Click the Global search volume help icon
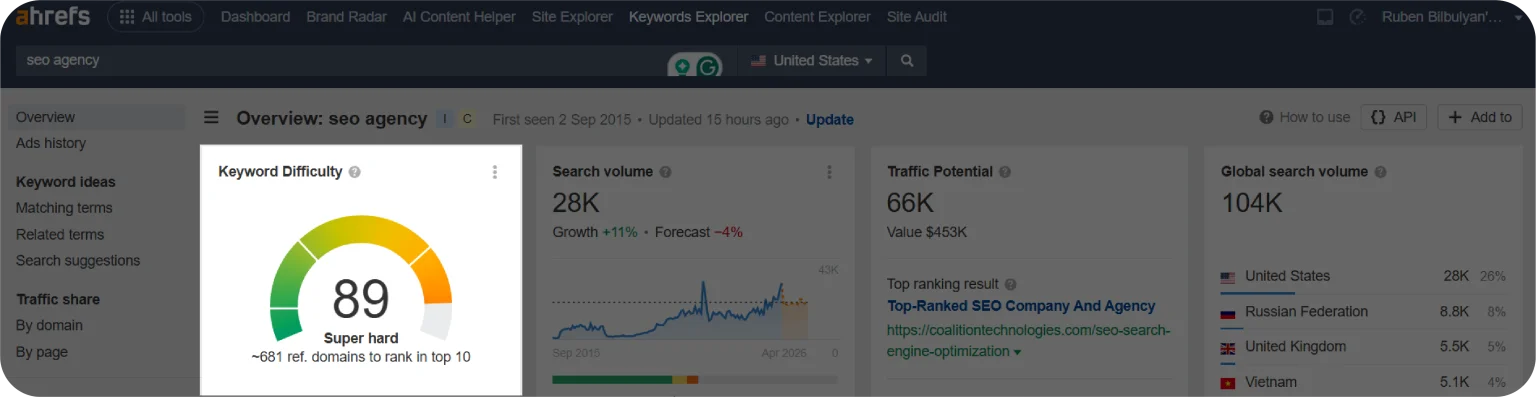1536x397 pixels. [x=1380, y=172]
